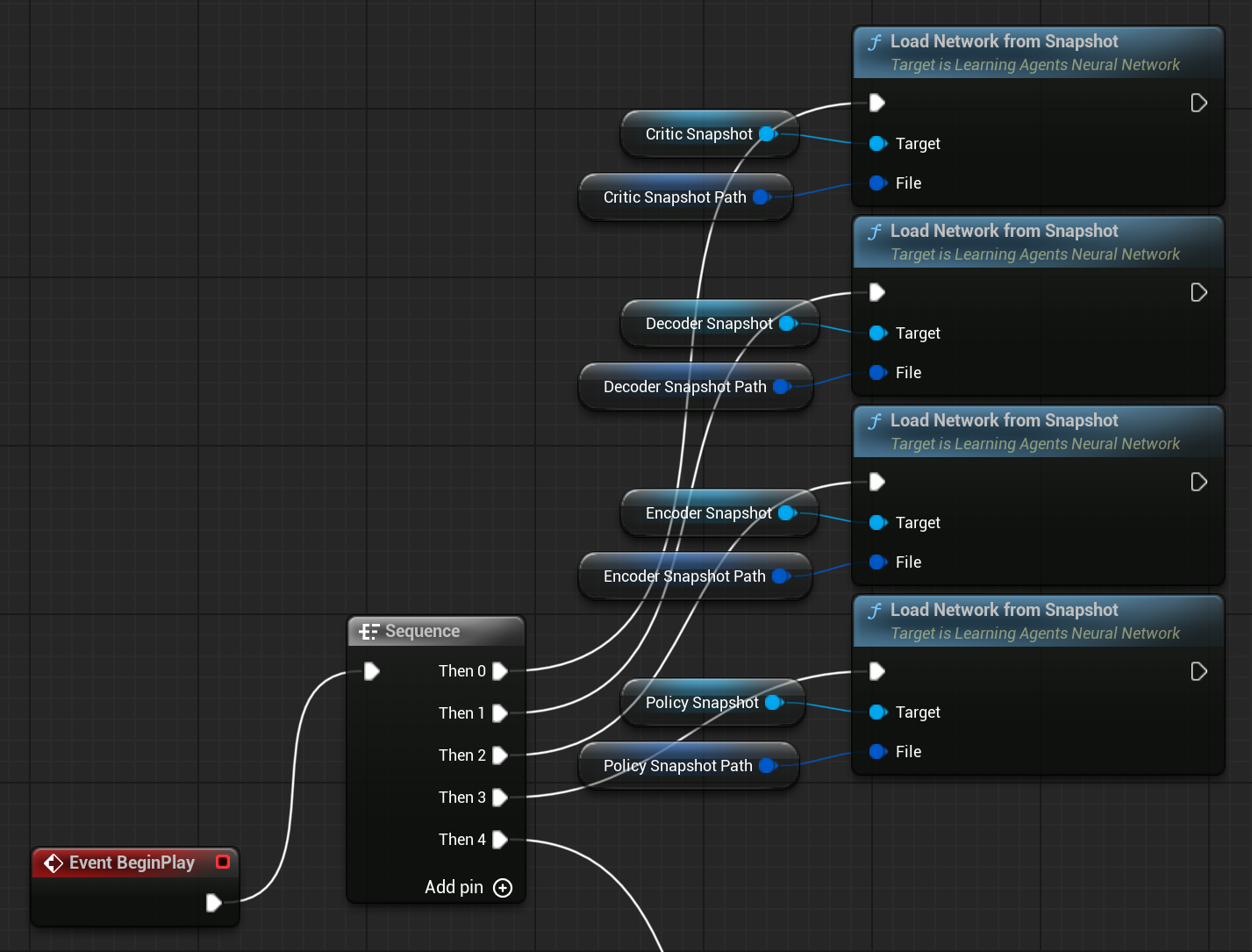1252x952 pixels.
Task: Select the Policy Snapshot variable node
Action: tap(702, 702)
